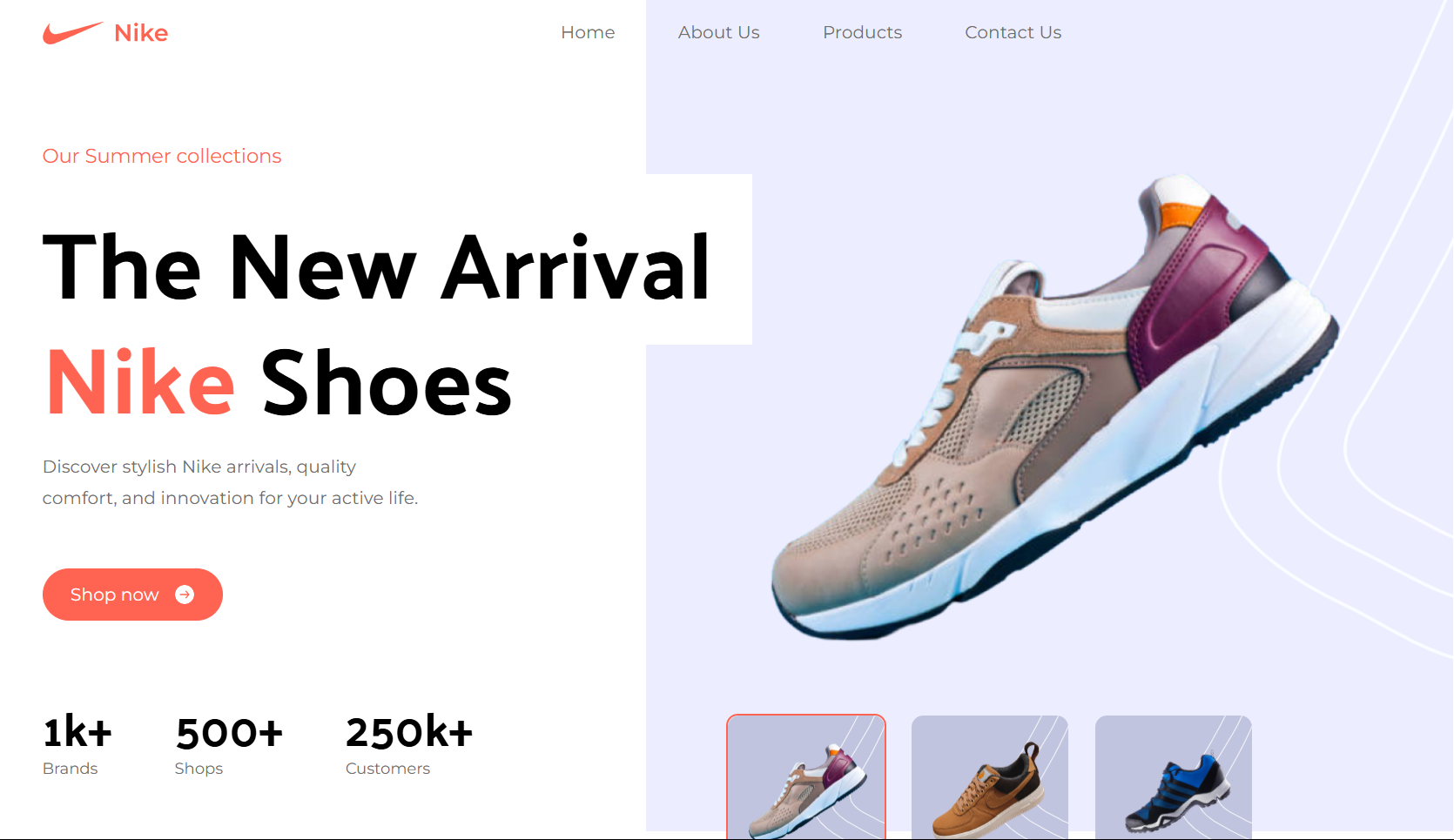This screenshot has width=1454, height=840.
Task: Select the blue and black shoe thumbnail
Action: [x=1174, y=776]
